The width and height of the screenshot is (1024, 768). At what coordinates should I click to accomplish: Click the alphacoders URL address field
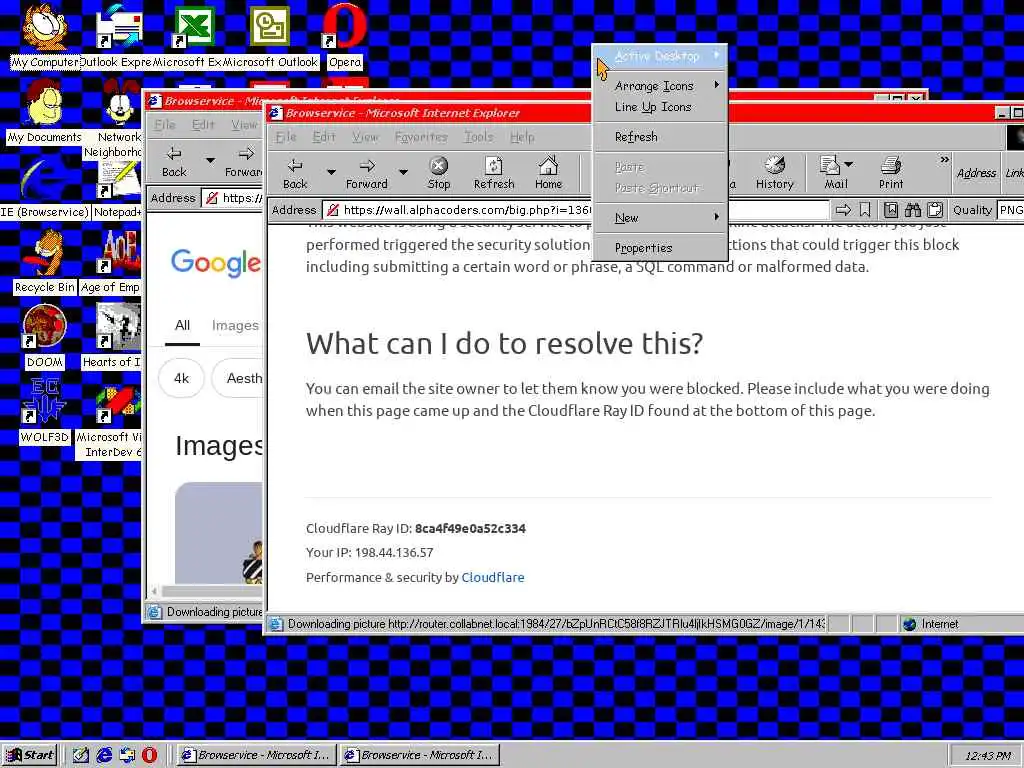[578, 210]
